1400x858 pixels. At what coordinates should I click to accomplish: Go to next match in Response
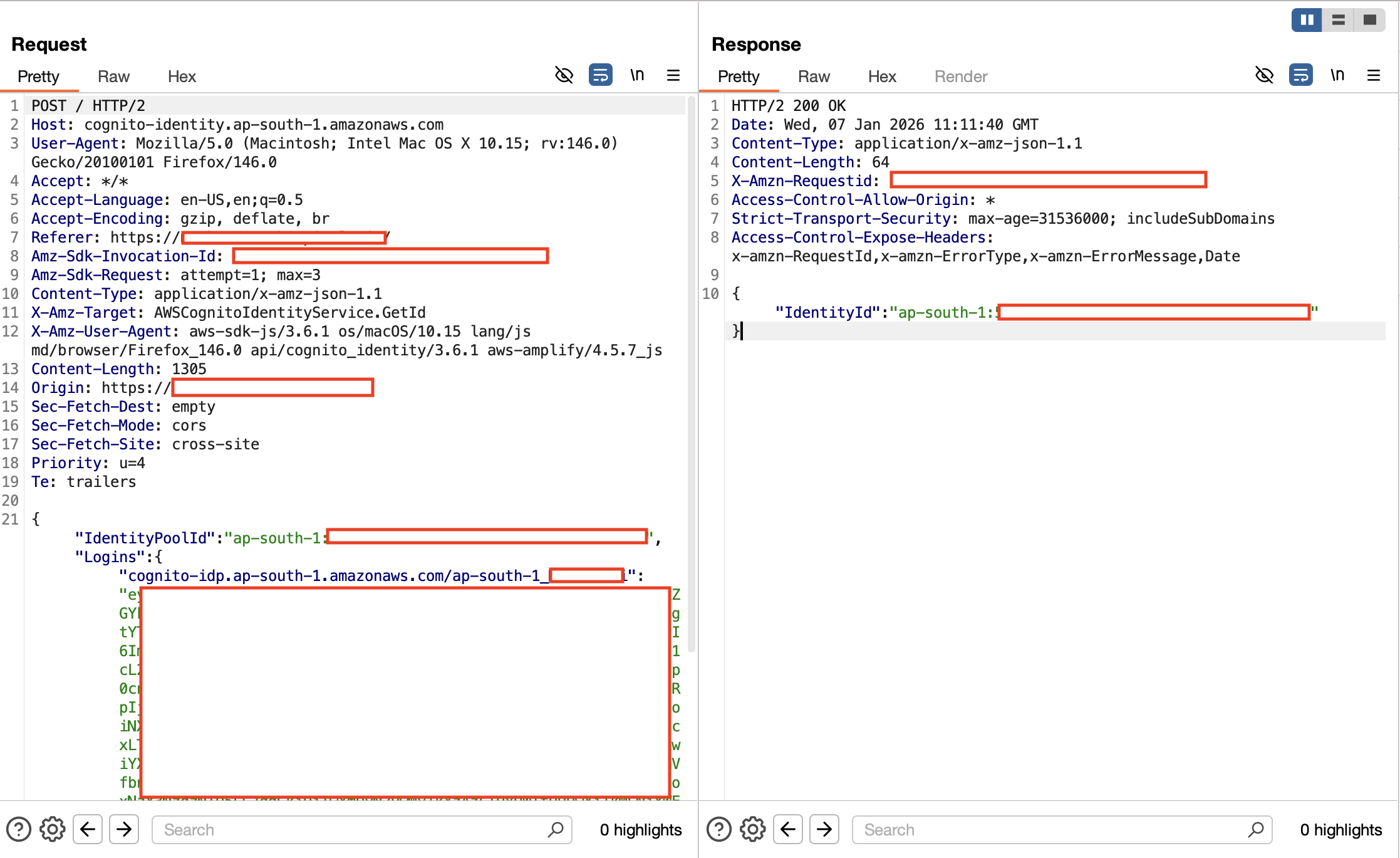point(824,829)
